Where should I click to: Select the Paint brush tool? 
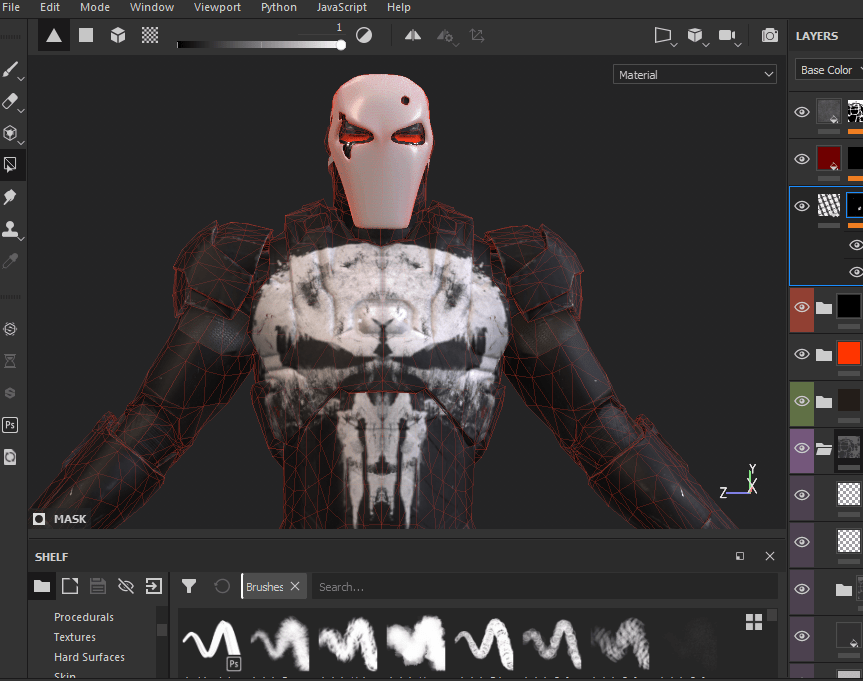pyautogui.click(x=11, y=70)
